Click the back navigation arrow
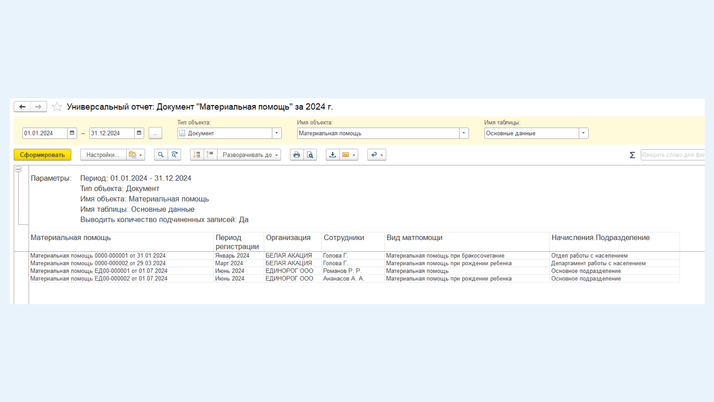714x402 pixels. click(22, 107)
